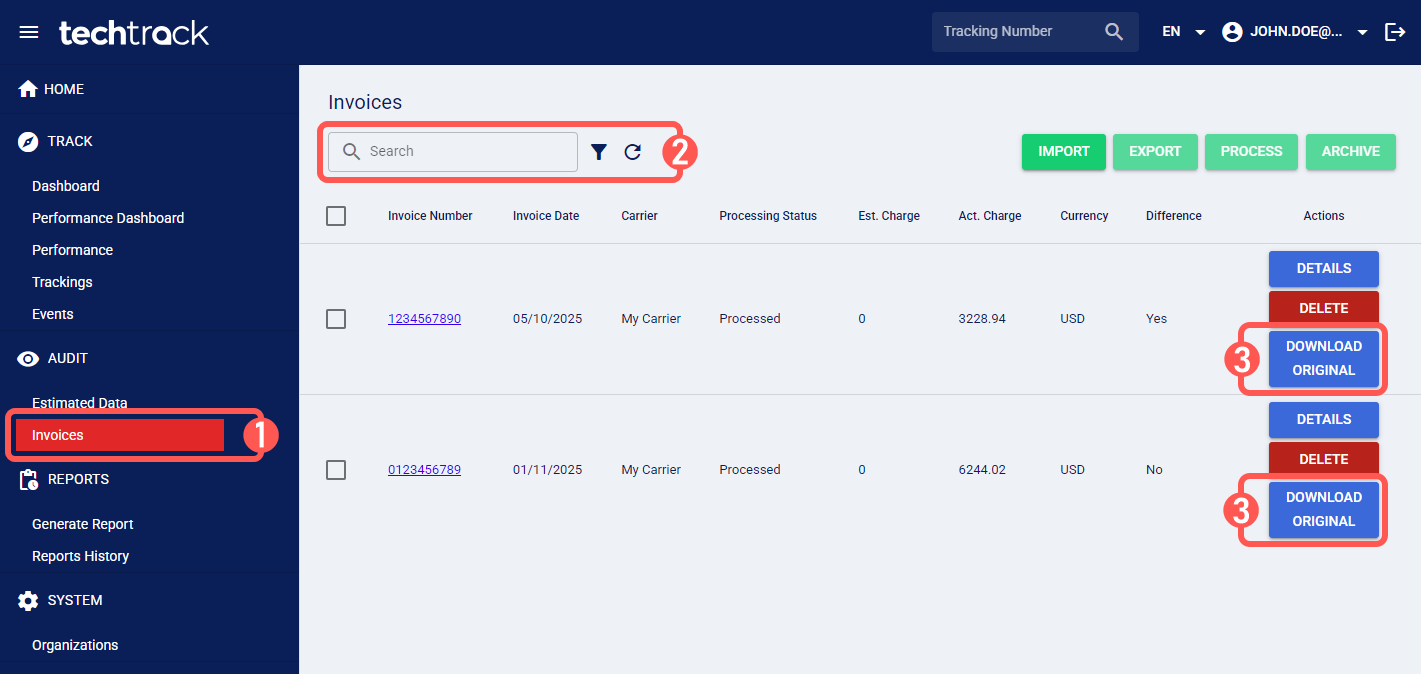
Task: Click the AUDIT section label
Action: click(x=68, y=358)
